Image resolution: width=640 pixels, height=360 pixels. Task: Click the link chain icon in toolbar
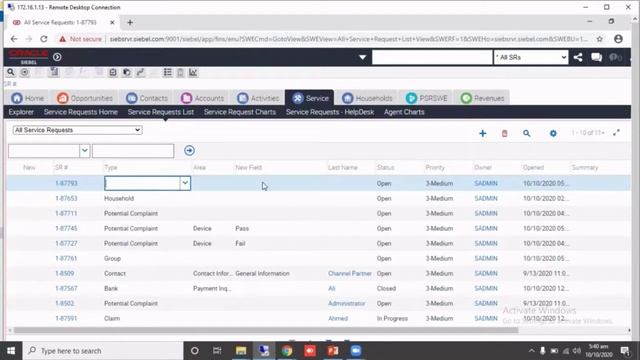(140, 72)
